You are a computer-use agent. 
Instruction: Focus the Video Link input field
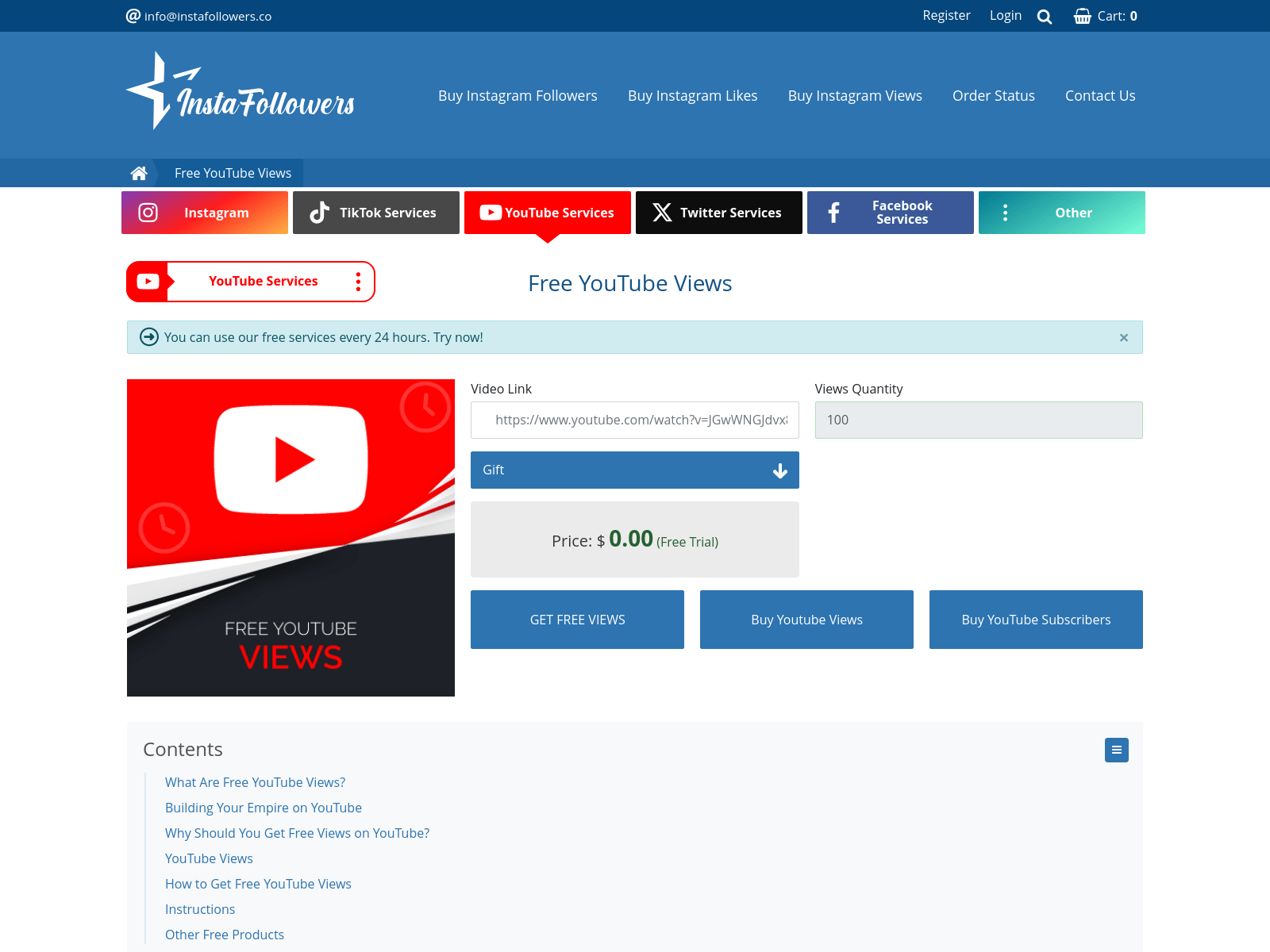pyautogui.click(x=635, y=420)
